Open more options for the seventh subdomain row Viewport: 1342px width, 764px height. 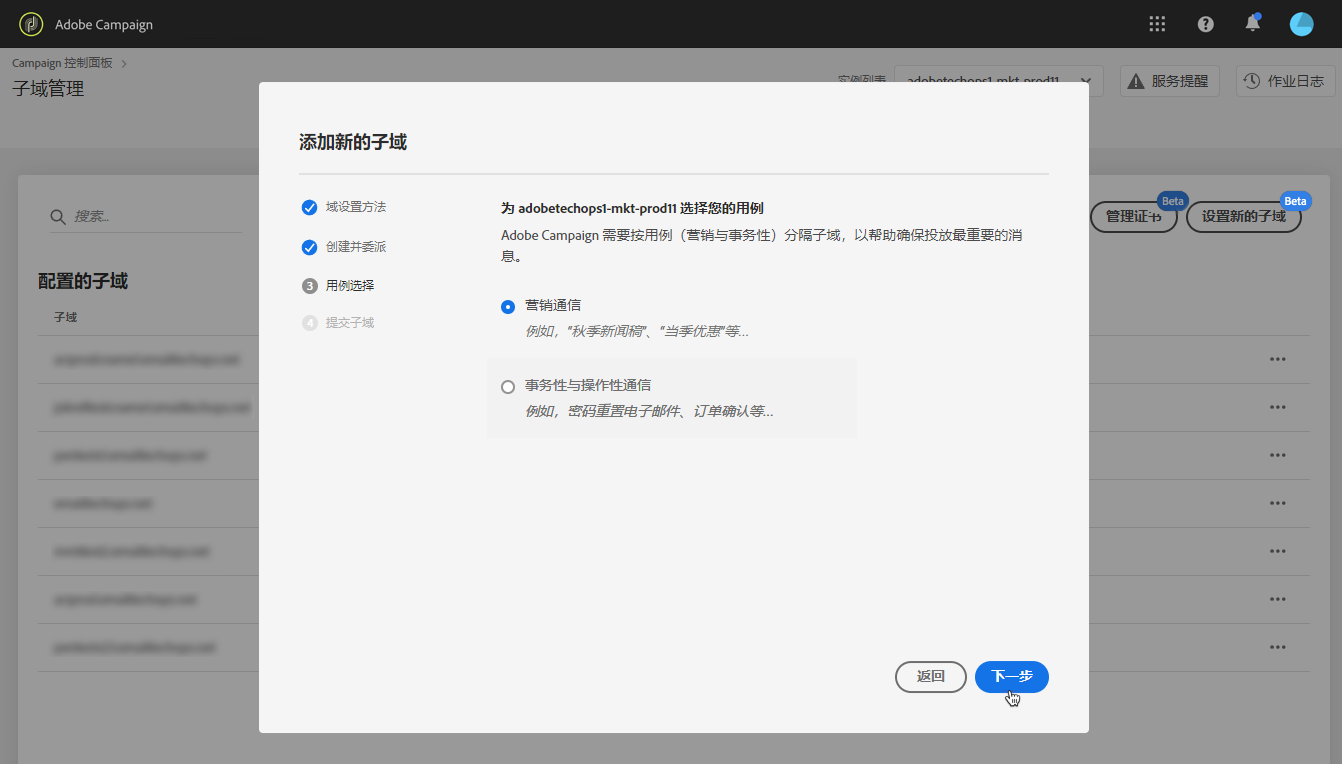pyautogui.click(x=1277, y=647)
